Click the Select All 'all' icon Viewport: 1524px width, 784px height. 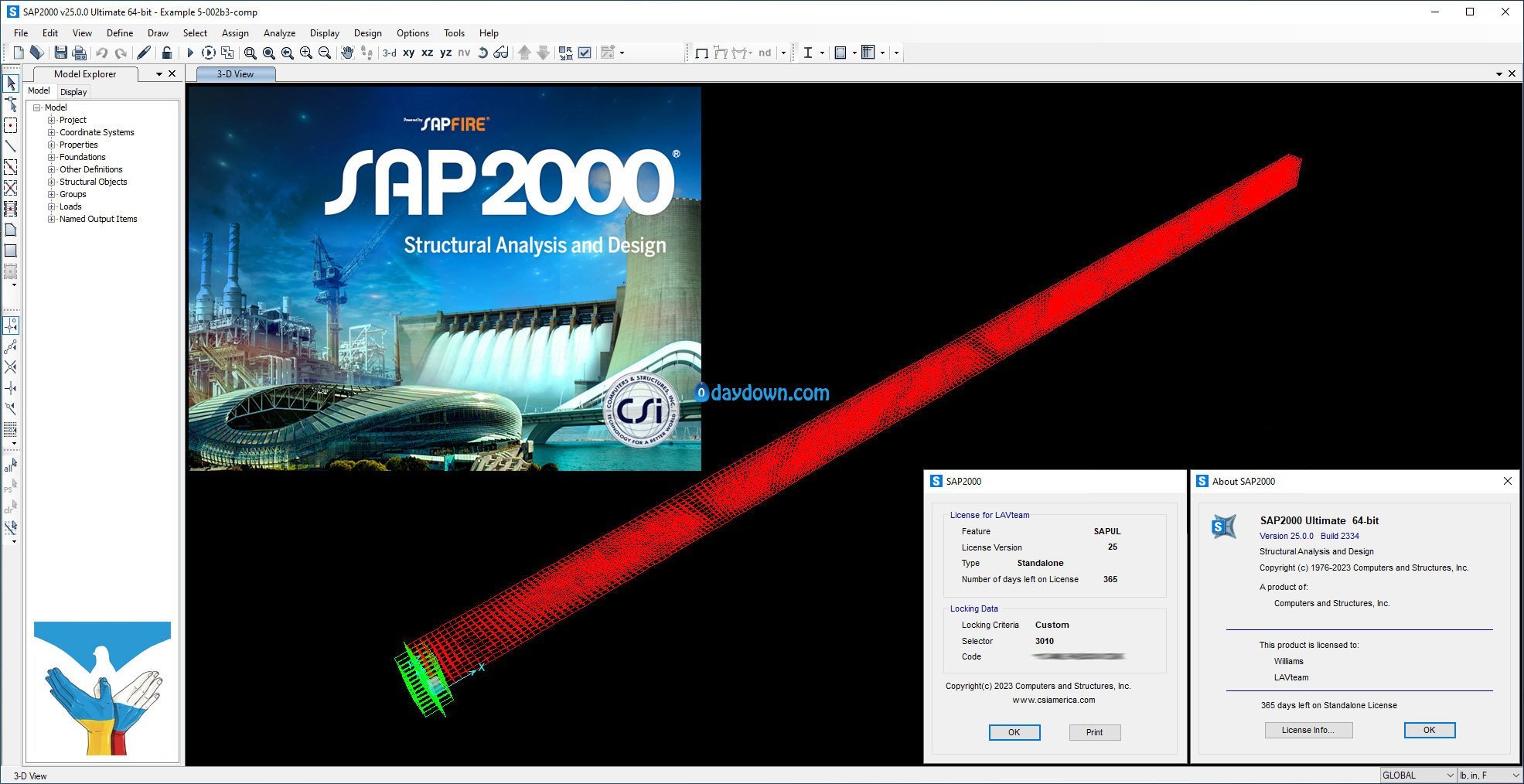pos(11,465)
